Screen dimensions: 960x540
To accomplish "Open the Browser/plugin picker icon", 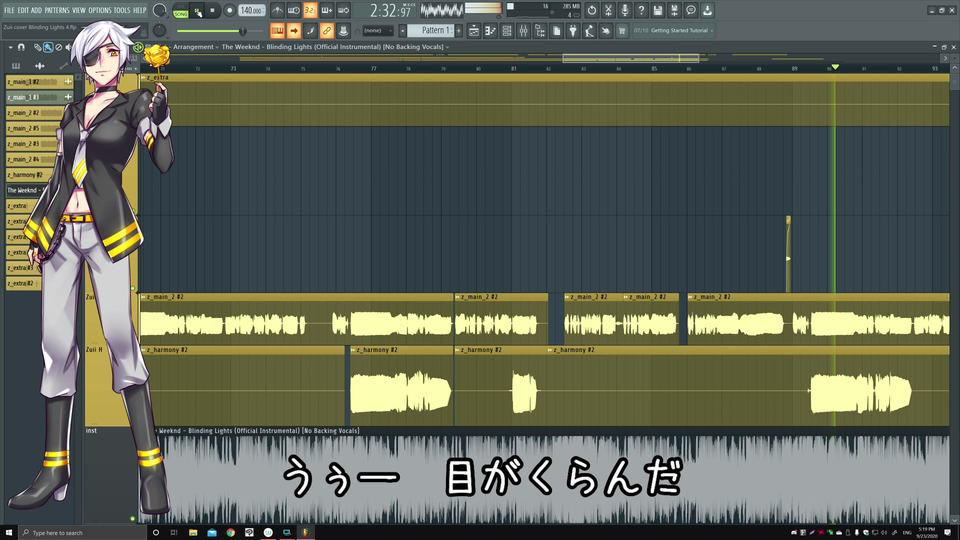I will tap(540, 31).
